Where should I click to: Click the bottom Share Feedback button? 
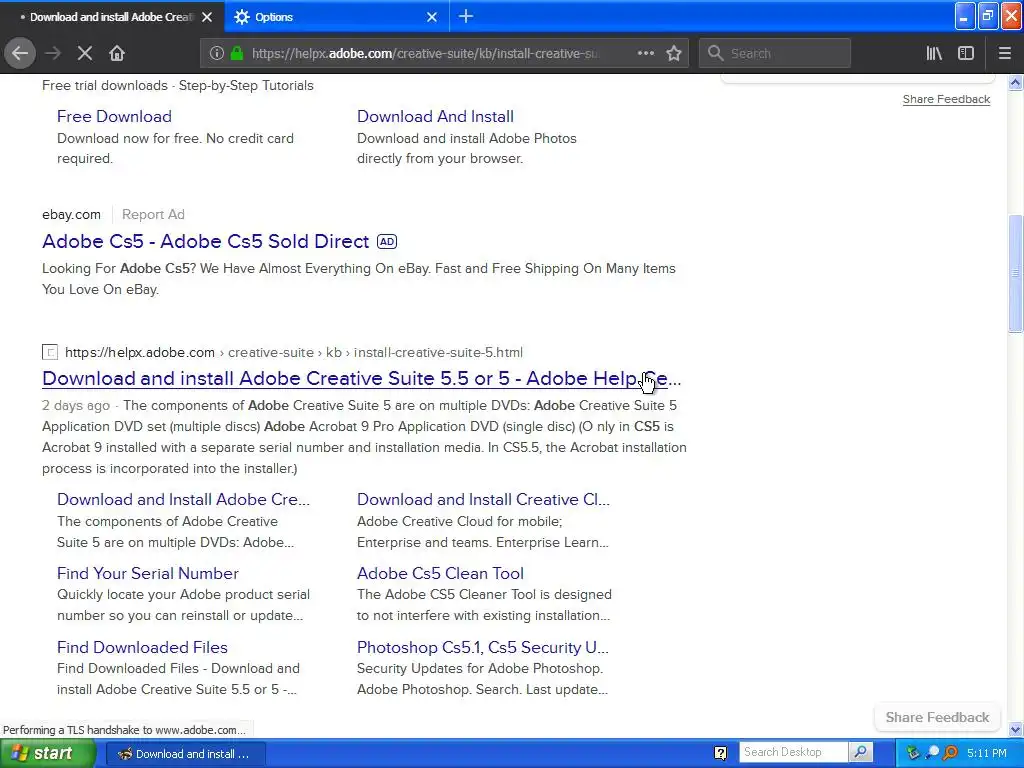(937, 718)
